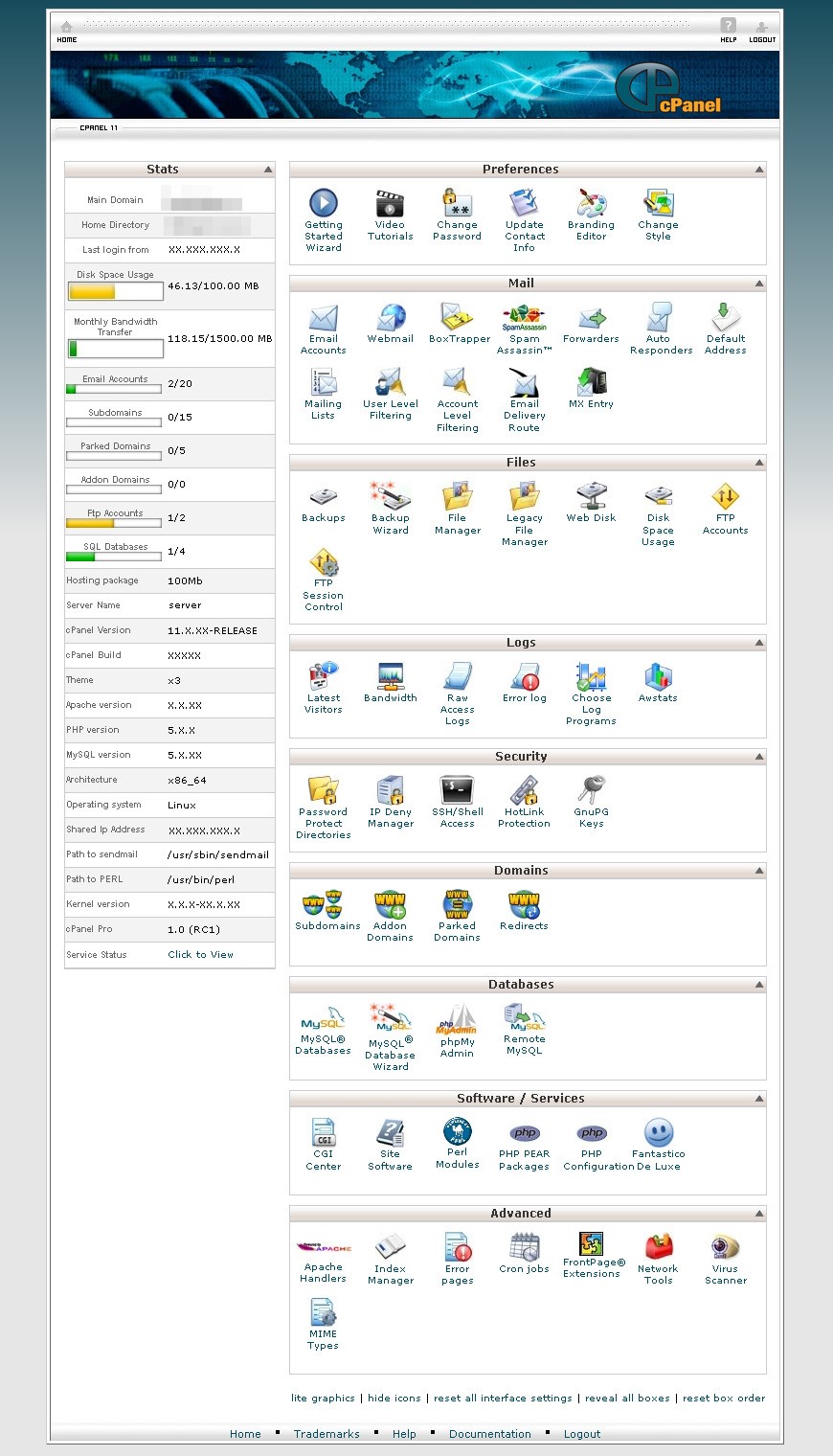Open the Change Password icon
833x1456 pixels.
point(457,204)
